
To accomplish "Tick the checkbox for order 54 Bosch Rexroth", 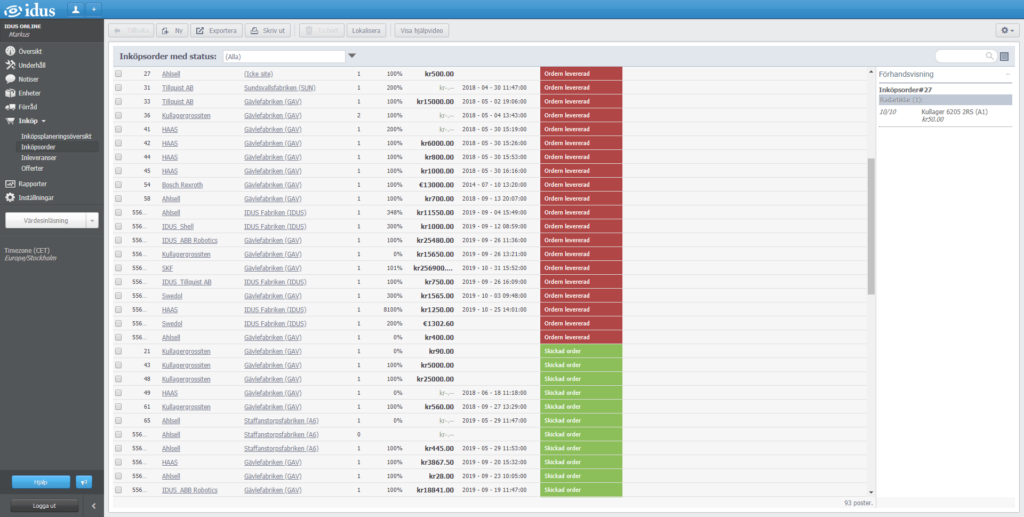I will click(118, 185).
